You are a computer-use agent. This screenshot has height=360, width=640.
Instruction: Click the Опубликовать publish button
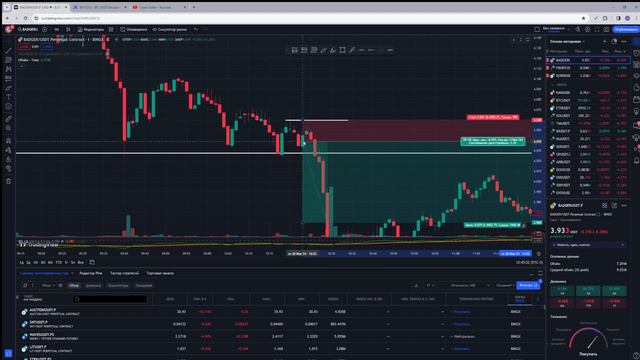coord(627,29)
